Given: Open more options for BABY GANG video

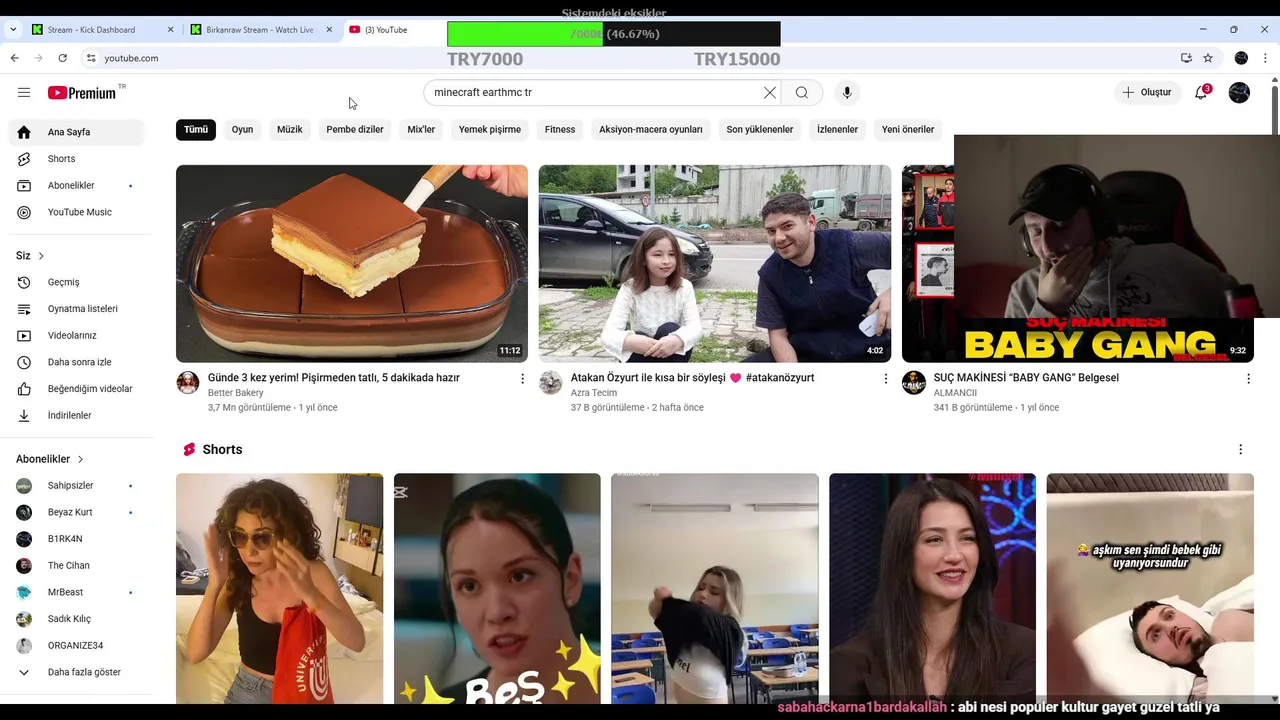Looking at the screenshot, I should 1248,379.
